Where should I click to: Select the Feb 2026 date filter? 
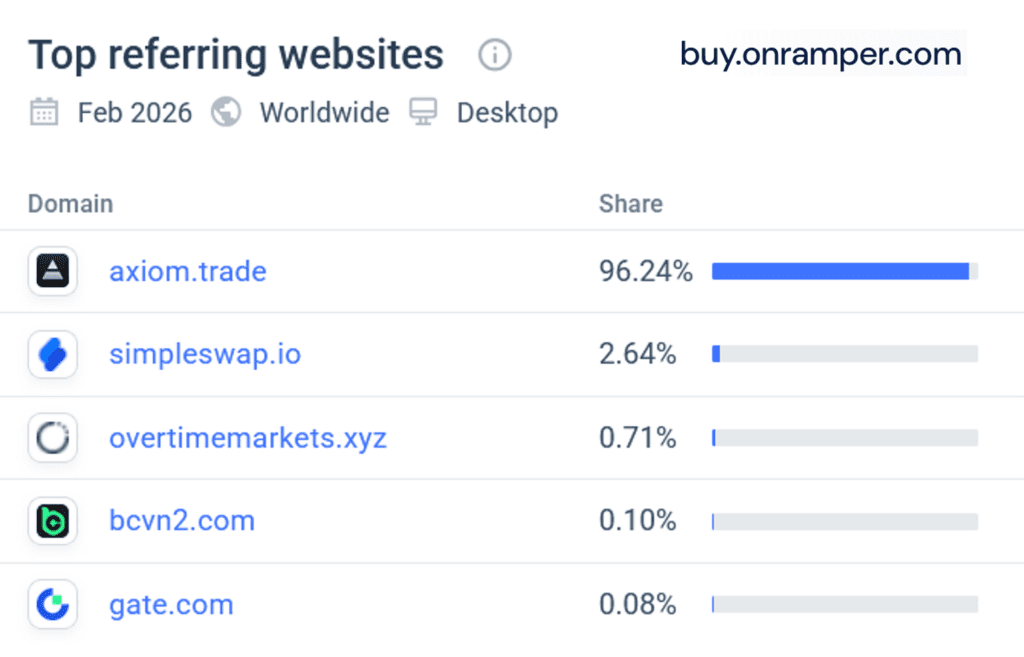pyautogui.click(x=133, y=112)
